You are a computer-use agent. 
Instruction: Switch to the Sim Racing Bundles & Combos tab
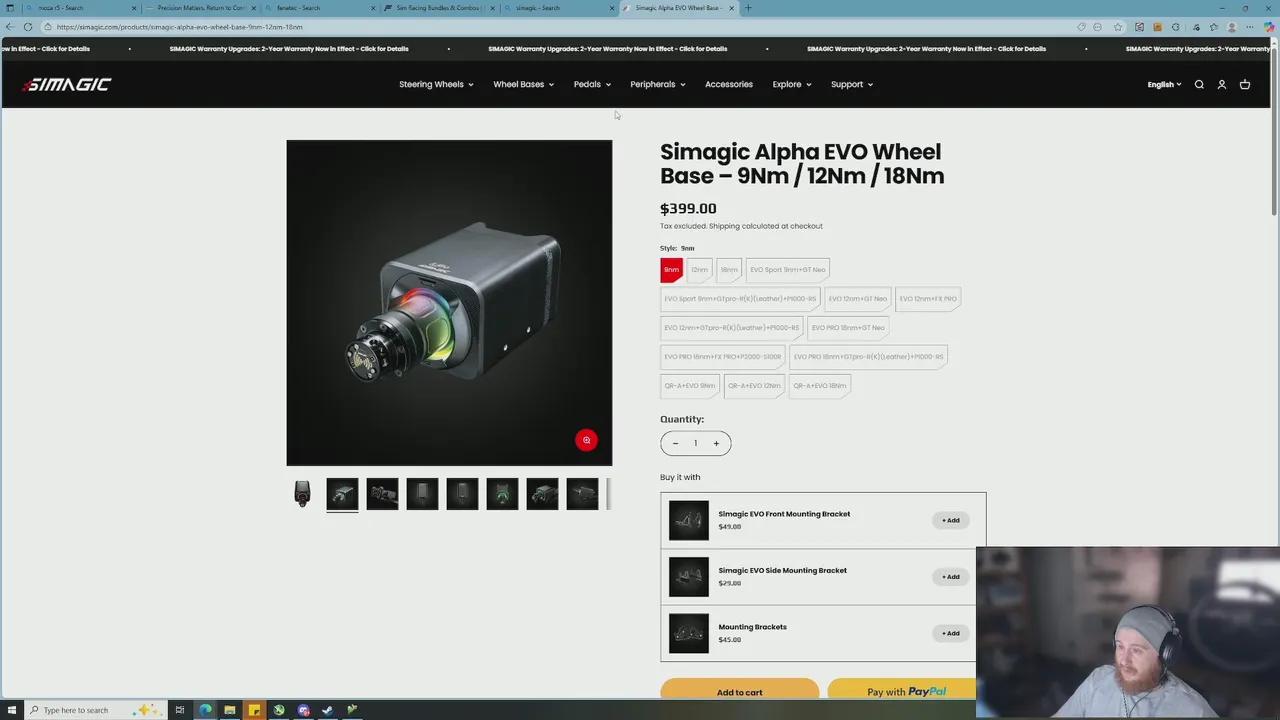[437, 8]
